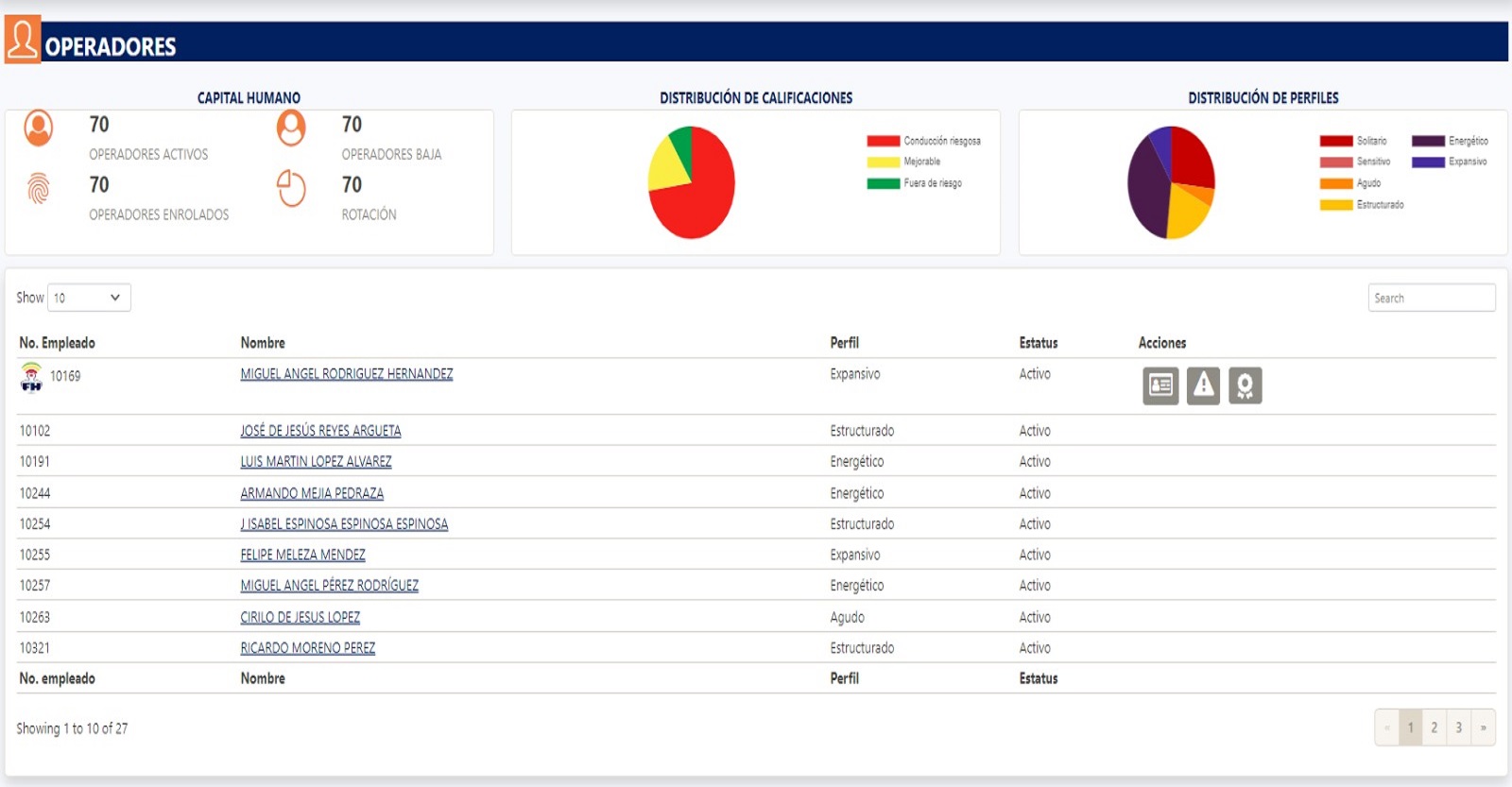The image size is (1512, 787).
Task: Sort table by Nombre column header
Action: point(263,343)
